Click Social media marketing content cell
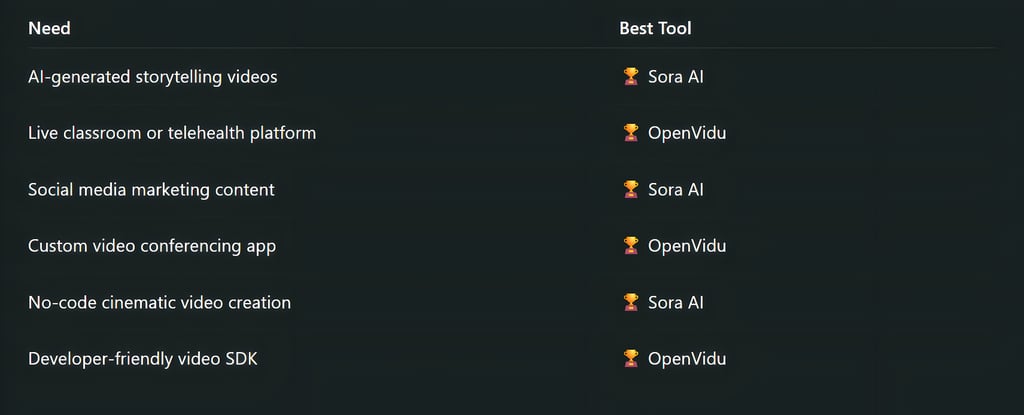The image size is (1024, 415). click(152, 190)
